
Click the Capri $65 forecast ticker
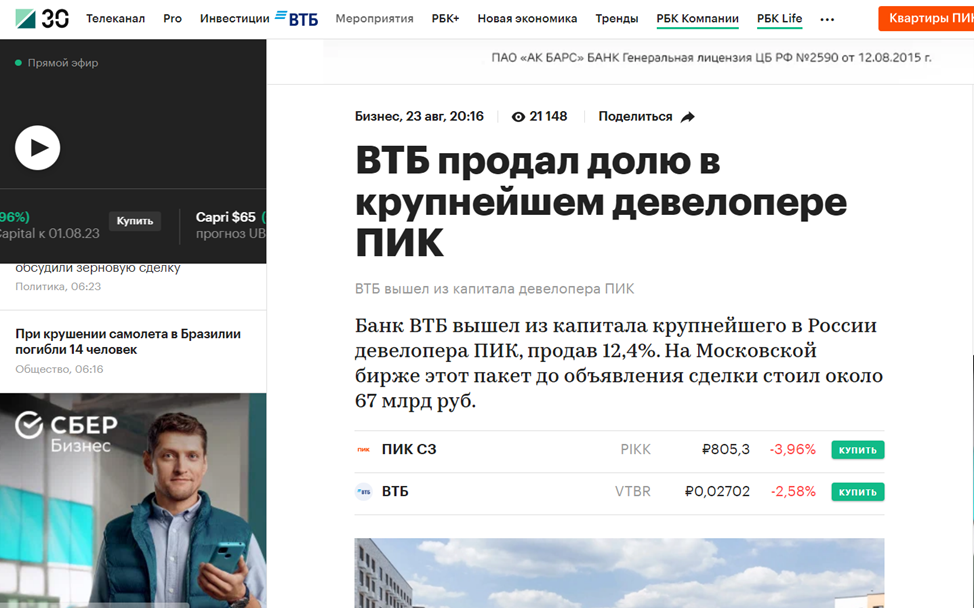point(230,225)
